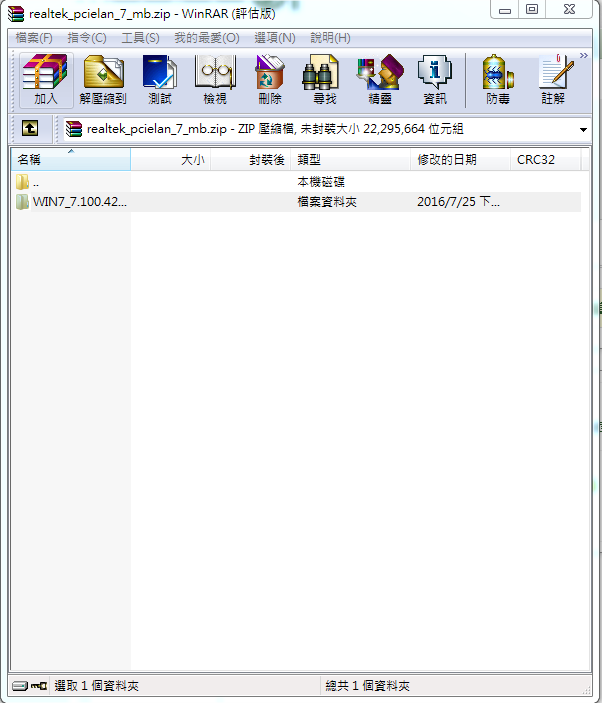602x703 pixels.
Task: Sort by the 類型 column header
Action: point(351,160)
